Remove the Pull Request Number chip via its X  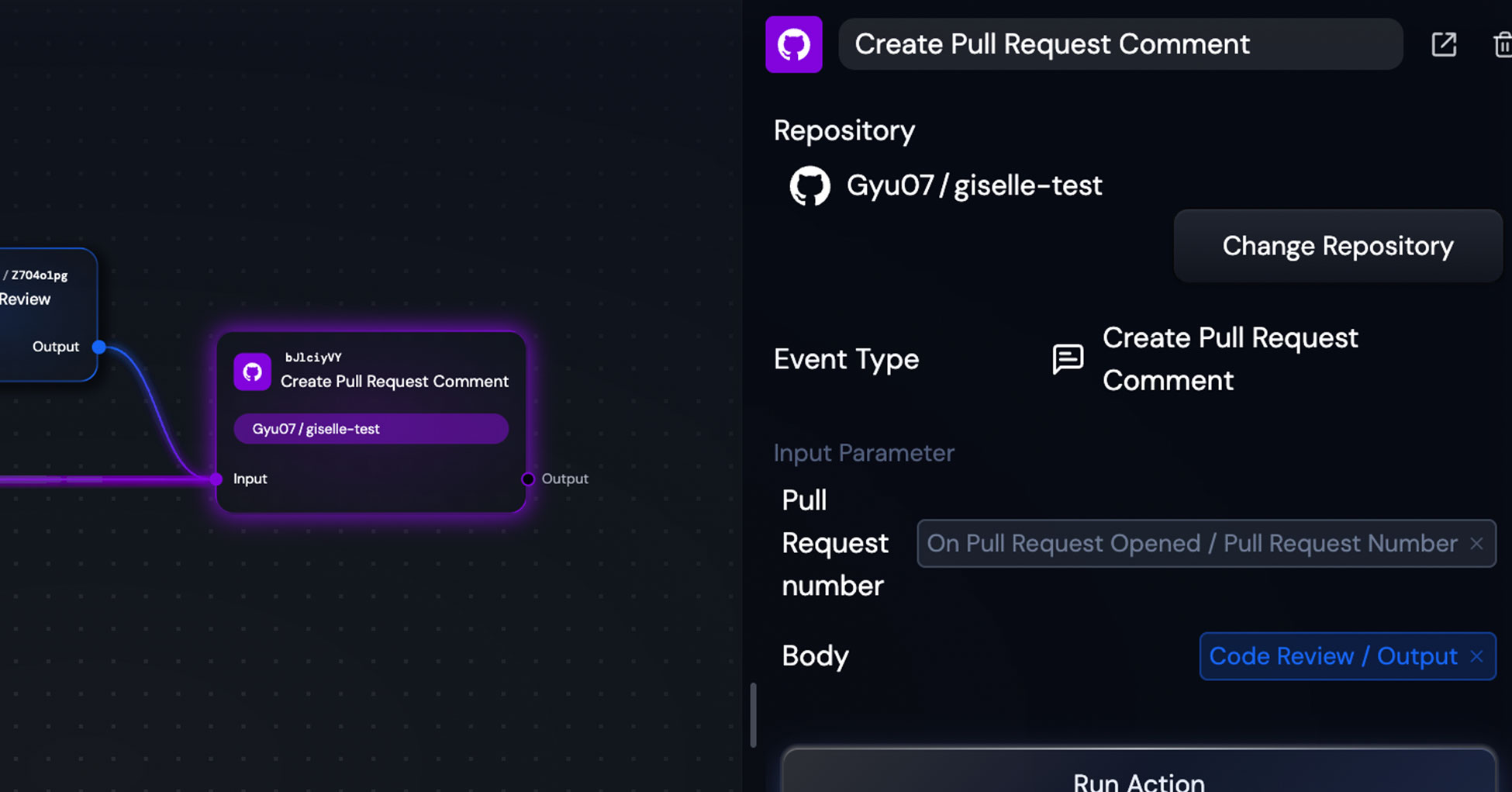(x=1477, y=543)
